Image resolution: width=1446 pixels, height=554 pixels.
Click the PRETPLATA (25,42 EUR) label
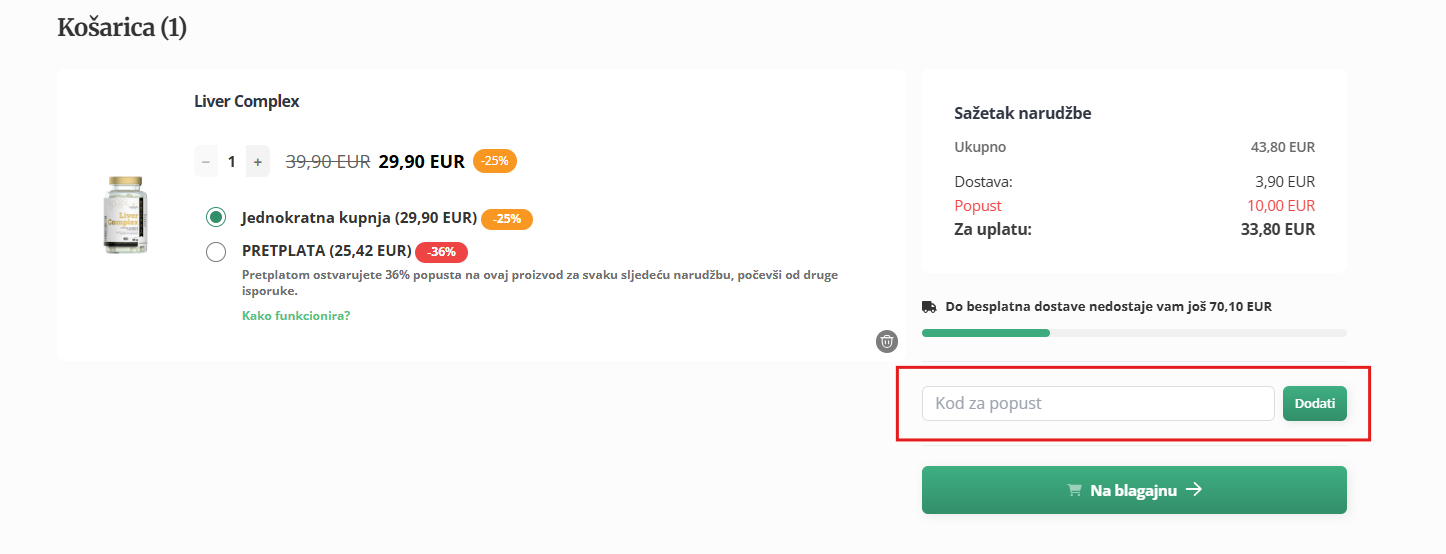[326, 251]
